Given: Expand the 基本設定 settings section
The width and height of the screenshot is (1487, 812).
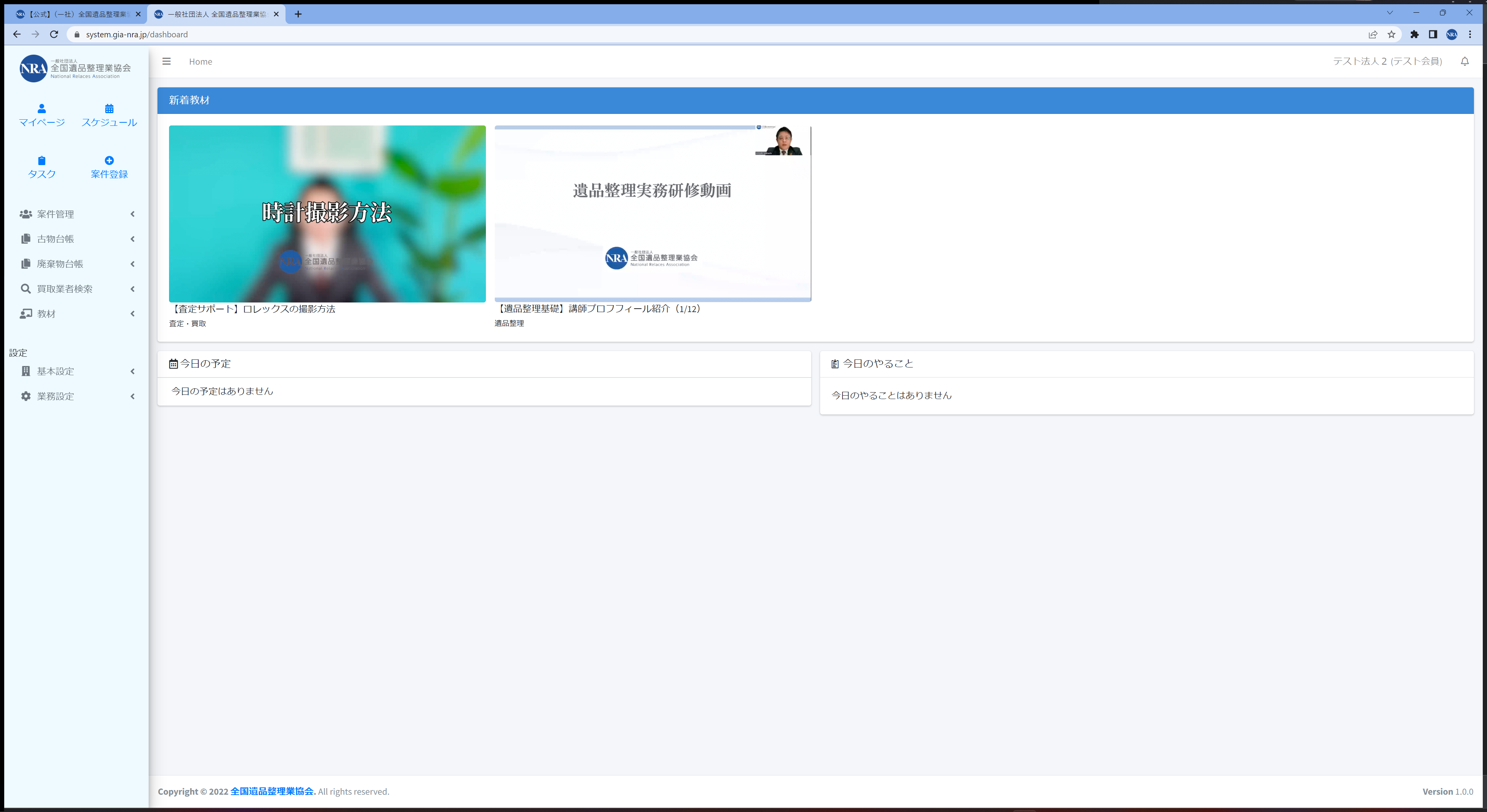Looking at the screenshot, I should [x=55, y=371].
